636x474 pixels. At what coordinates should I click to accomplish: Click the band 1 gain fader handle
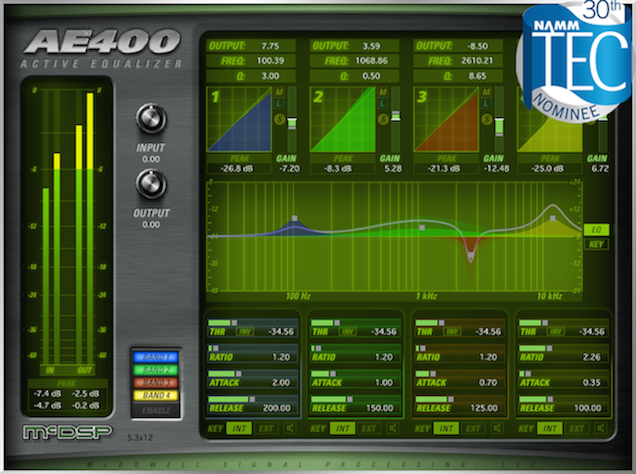[x=292, y=122]
